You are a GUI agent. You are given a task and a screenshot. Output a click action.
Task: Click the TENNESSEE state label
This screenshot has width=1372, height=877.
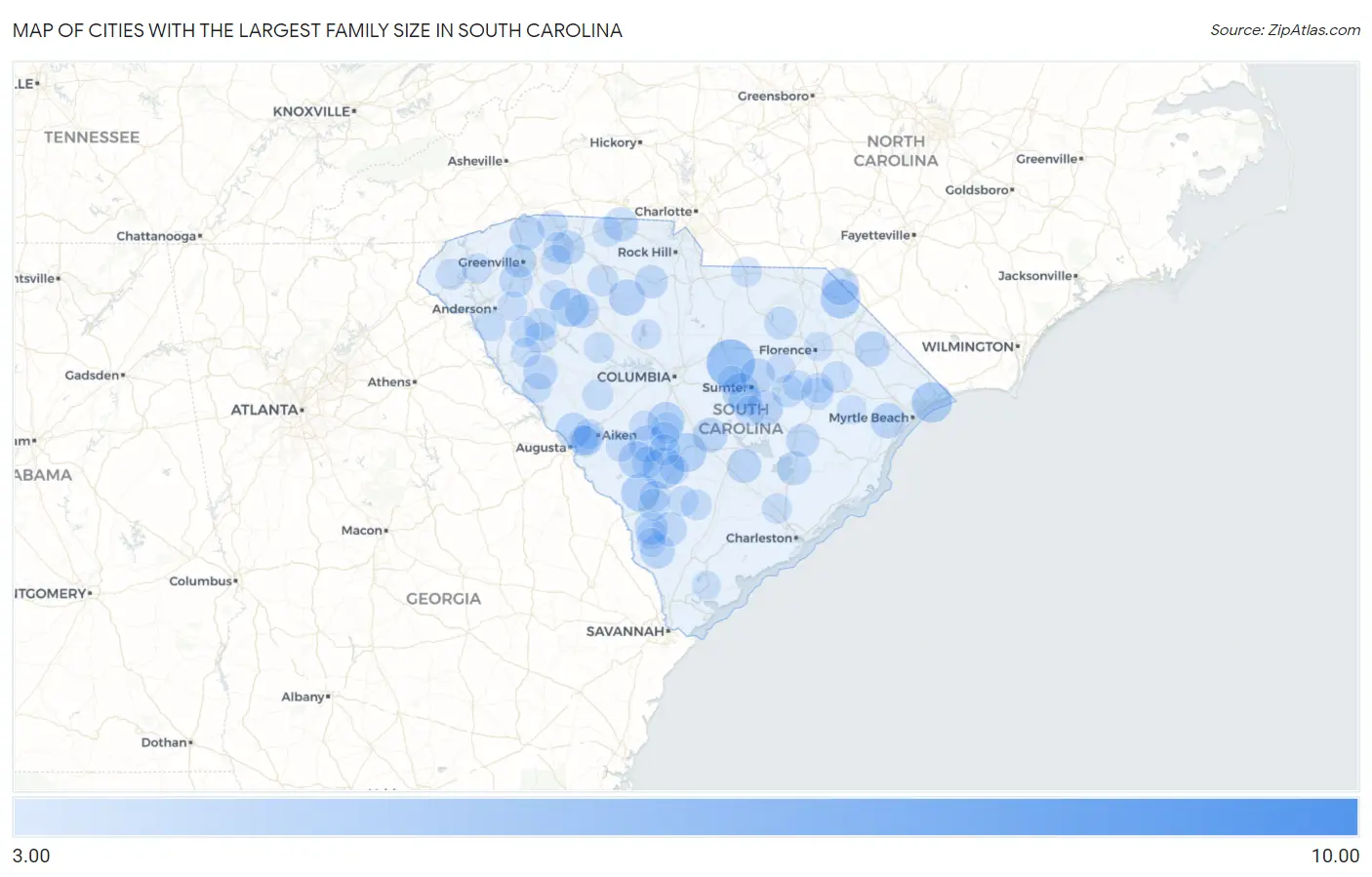click(92, 138)
